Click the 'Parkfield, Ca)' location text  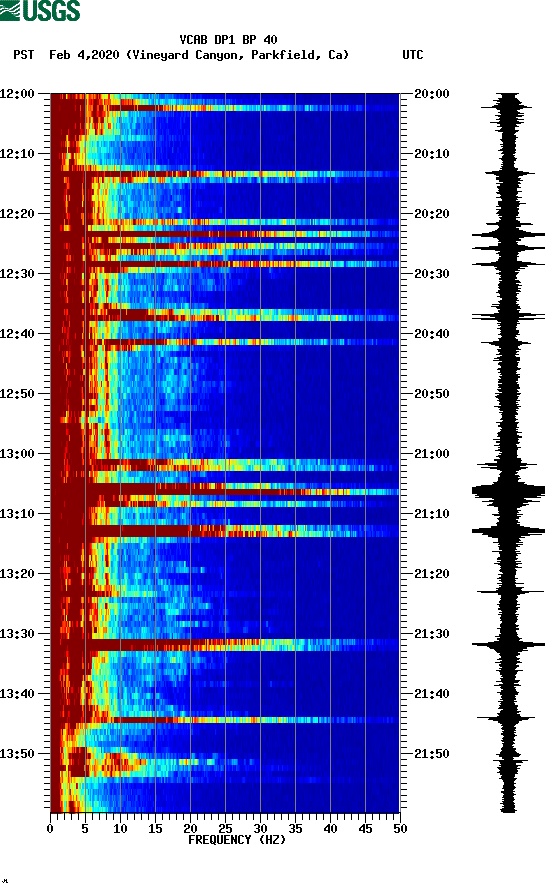pos(300,55)
